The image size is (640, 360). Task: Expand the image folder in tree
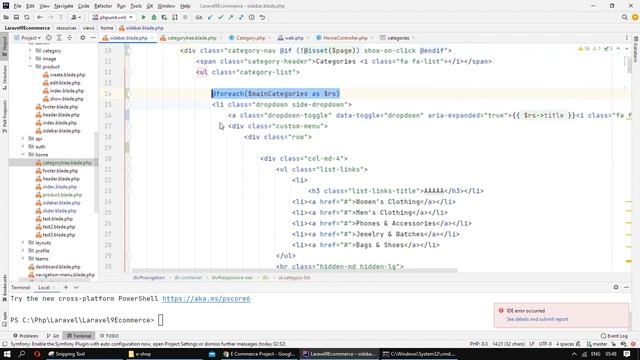[30, 59]
